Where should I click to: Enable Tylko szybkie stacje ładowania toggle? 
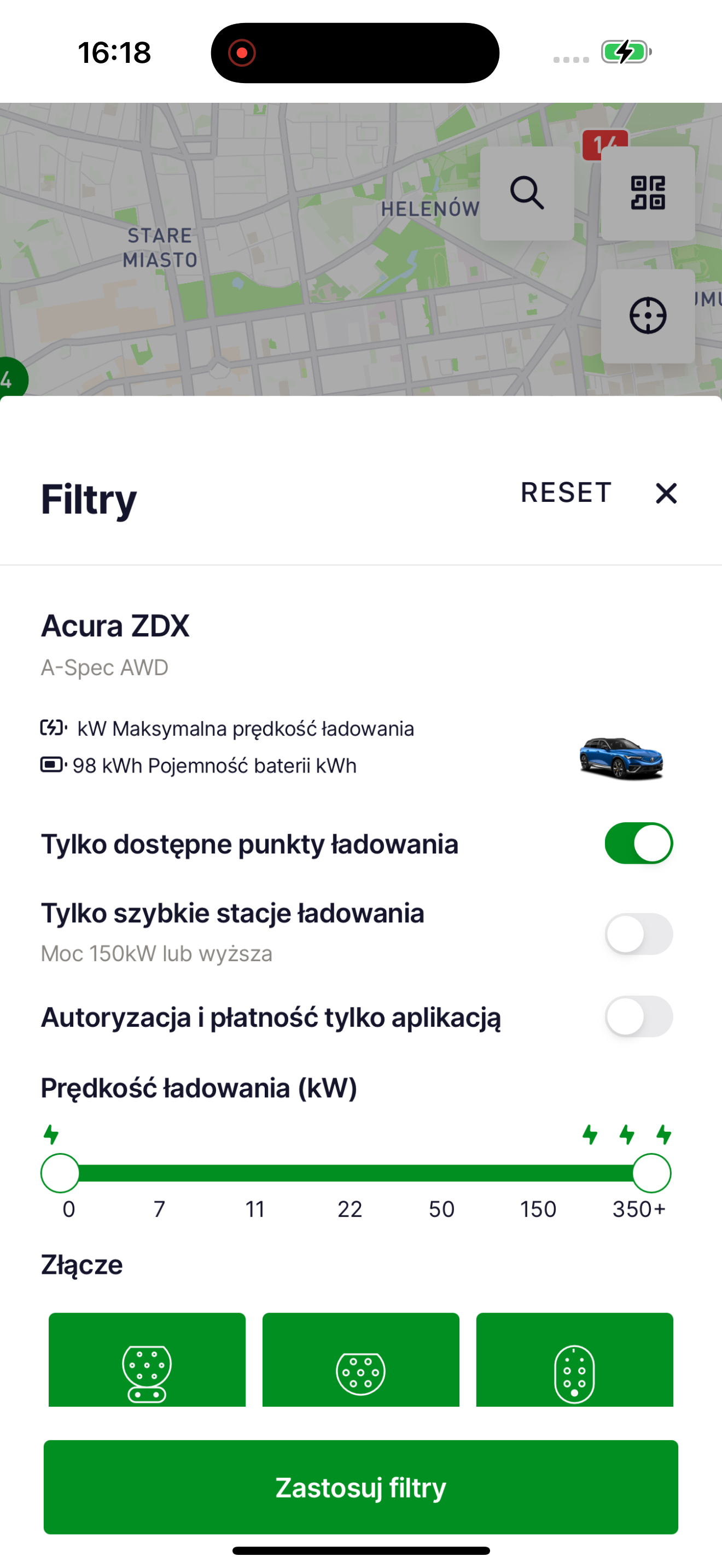coord(639,934)
